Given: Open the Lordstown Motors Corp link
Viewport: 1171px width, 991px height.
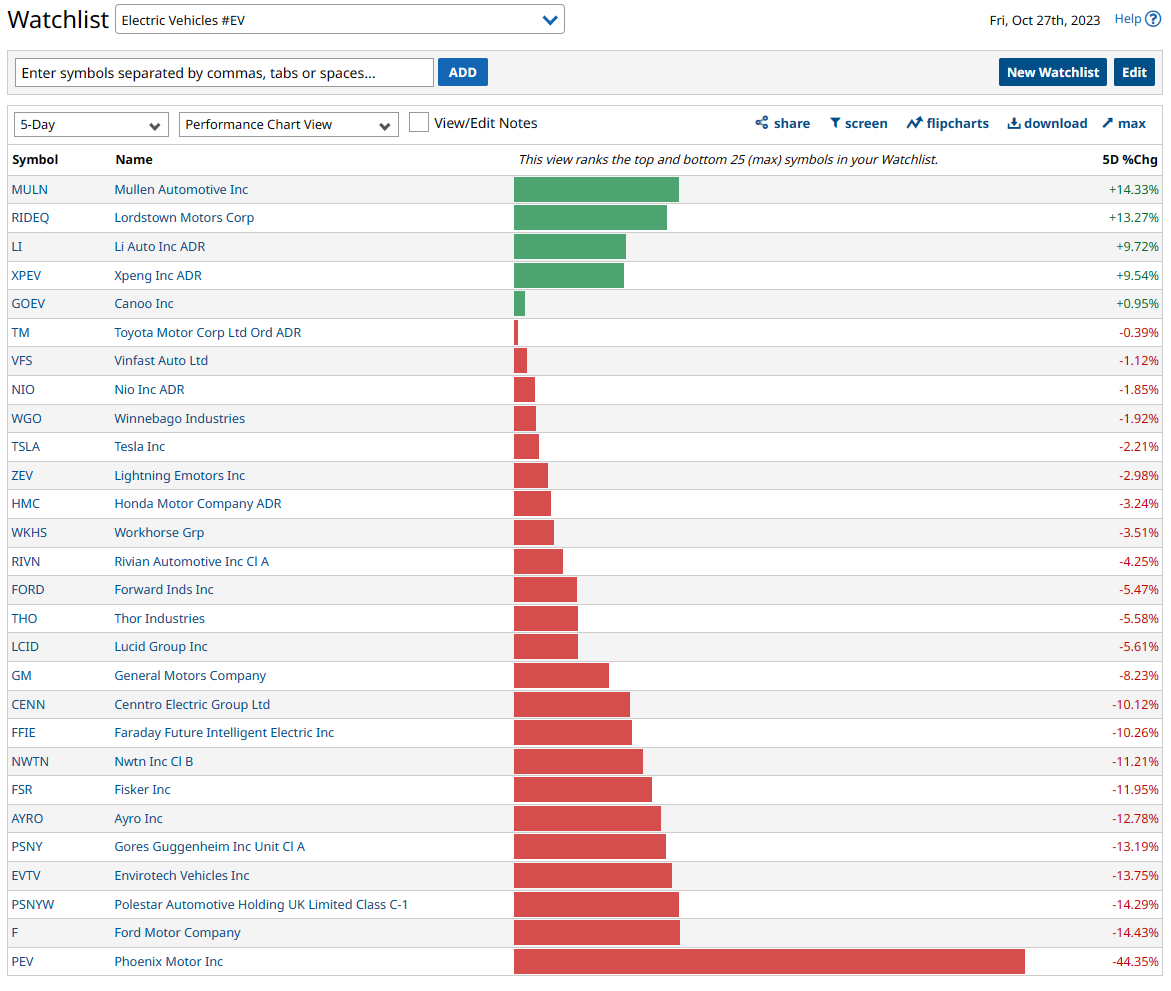Looking at the screenshot, I should coord(184,218).
